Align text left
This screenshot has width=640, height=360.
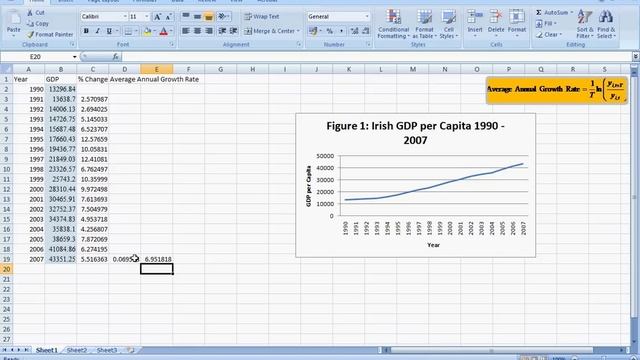tap(186, 31)
